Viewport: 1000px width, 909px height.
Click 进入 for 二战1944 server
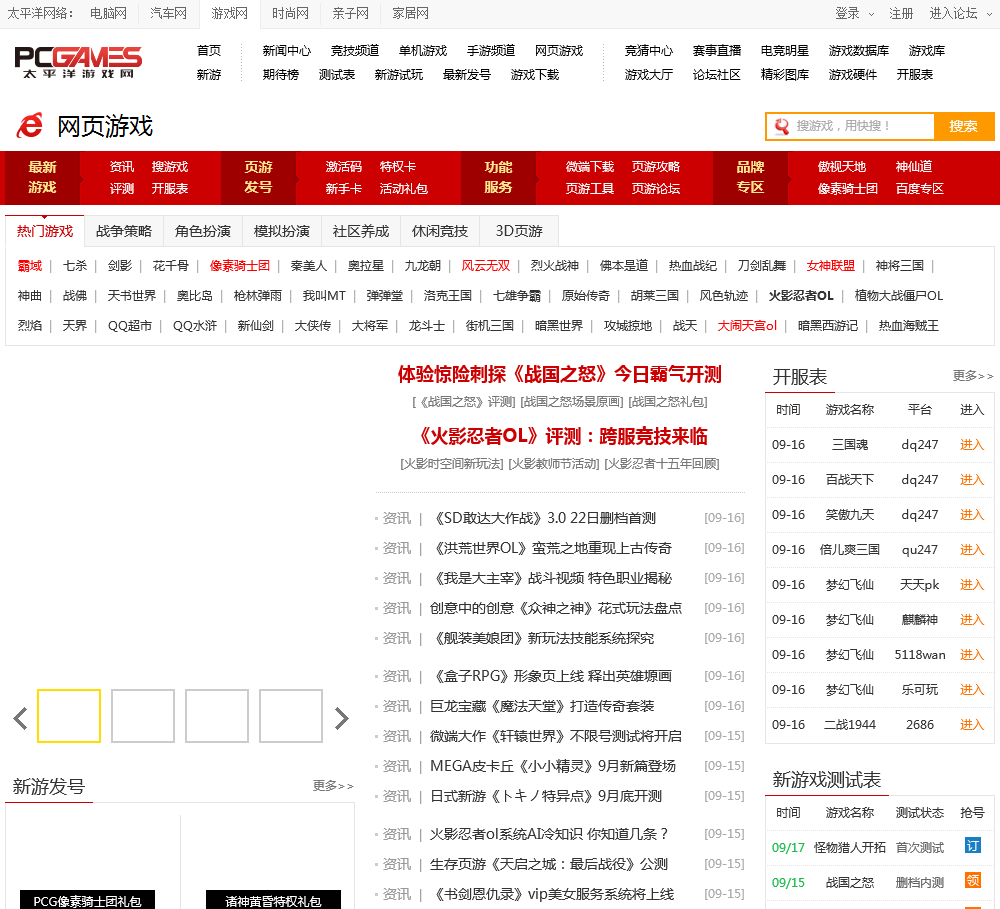[x=972, y=725]
